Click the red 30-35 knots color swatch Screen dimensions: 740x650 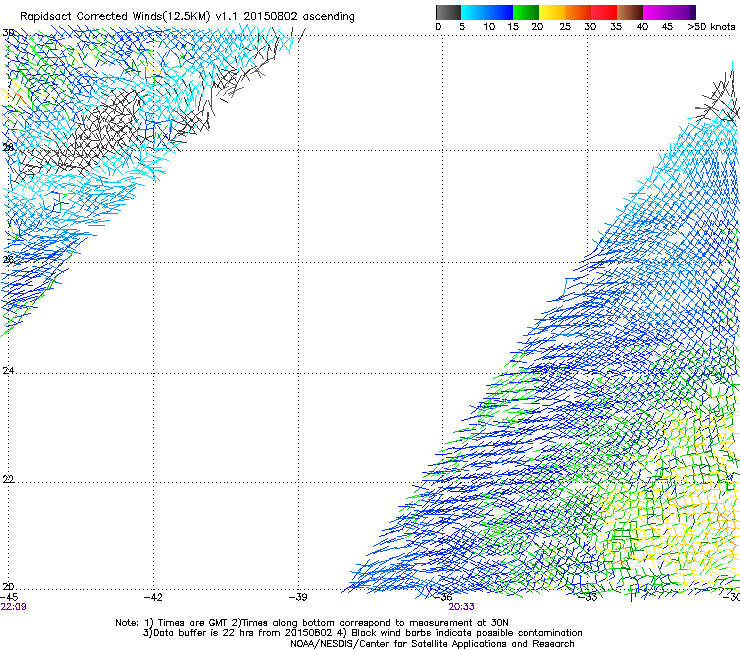click(x=604, y=12)
